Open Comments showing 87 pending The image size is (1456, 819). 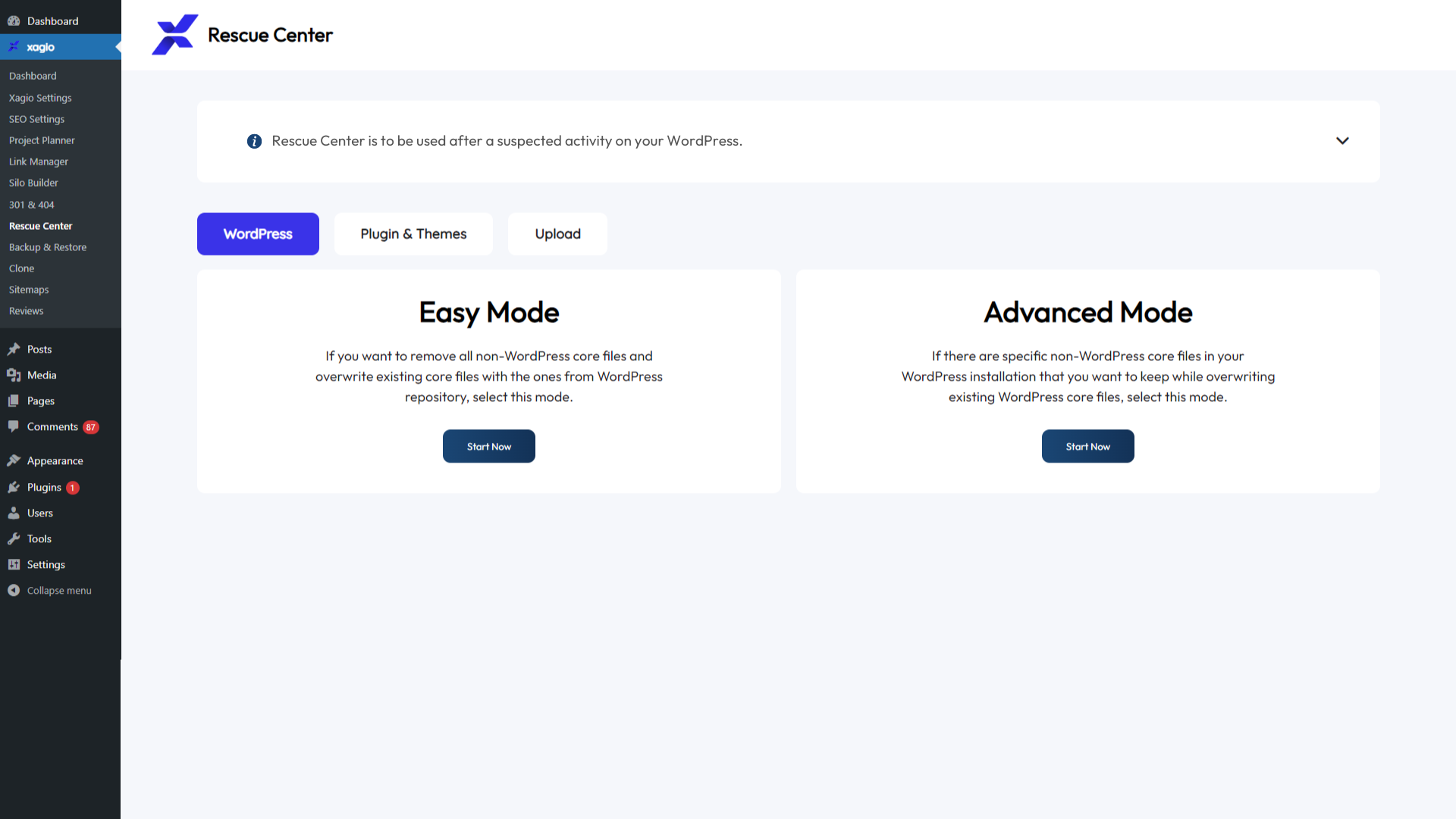point(50,426)
